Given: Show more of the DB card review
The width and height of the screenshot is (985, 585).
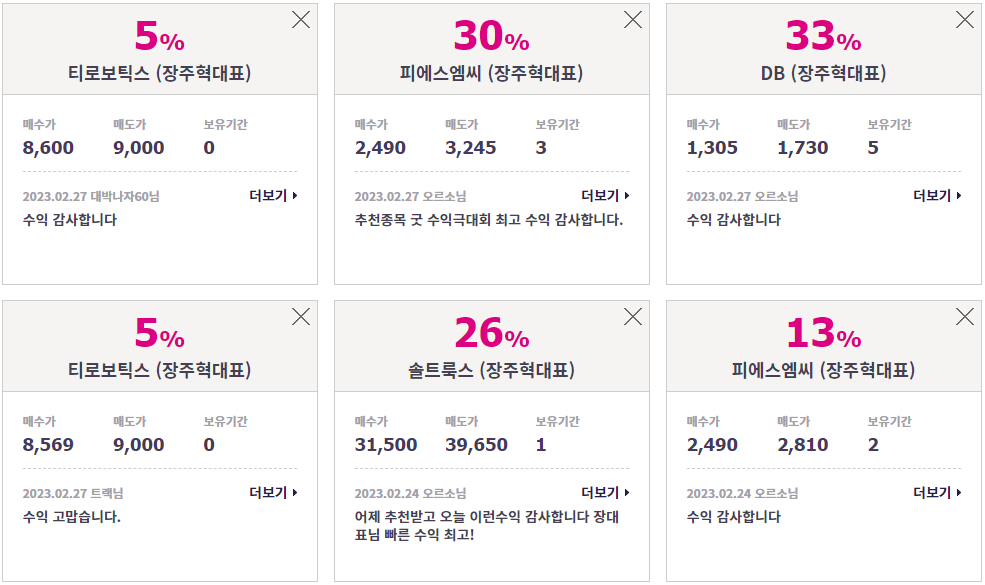Looking at the screenshot, I should tap(937, 195).
